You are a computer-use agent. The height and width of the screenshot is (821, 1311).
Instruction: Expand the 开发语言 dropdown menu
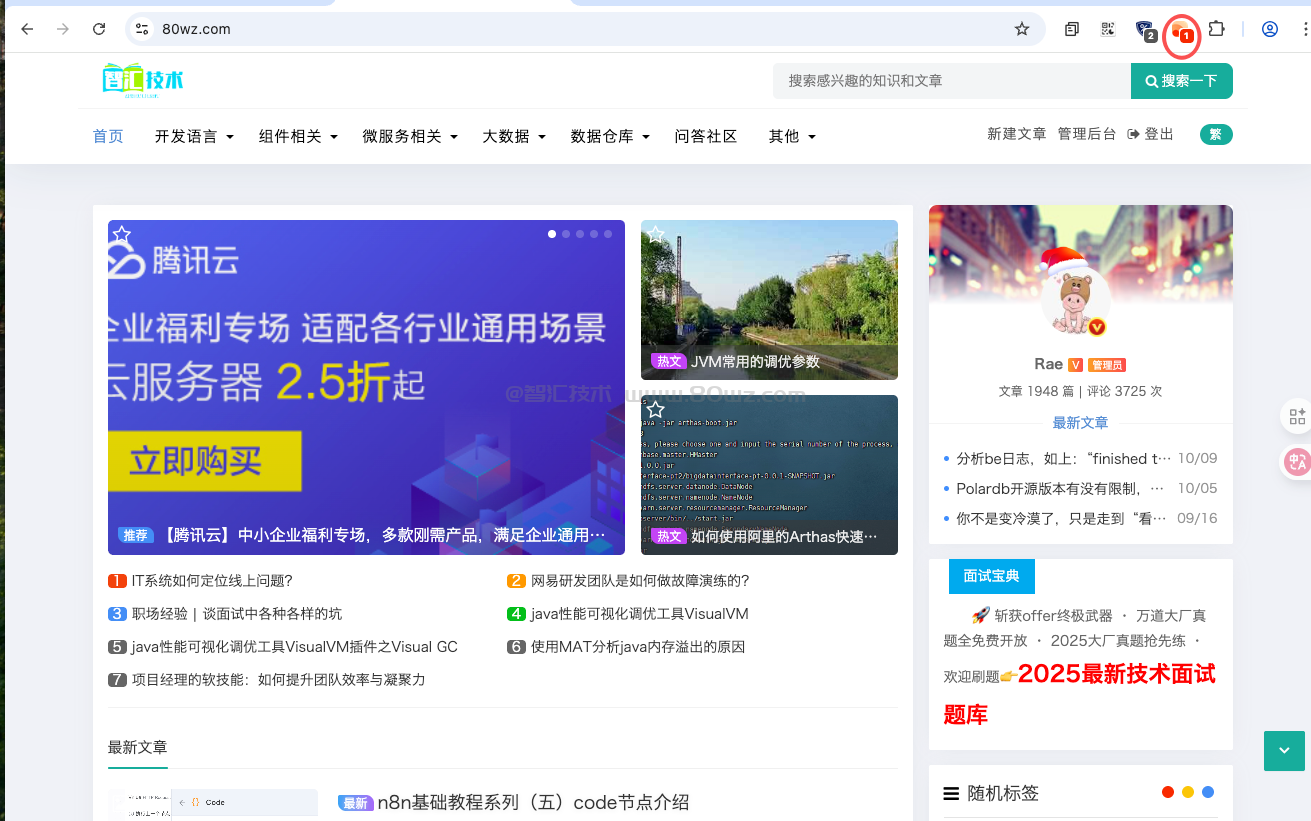pos(194,137)
